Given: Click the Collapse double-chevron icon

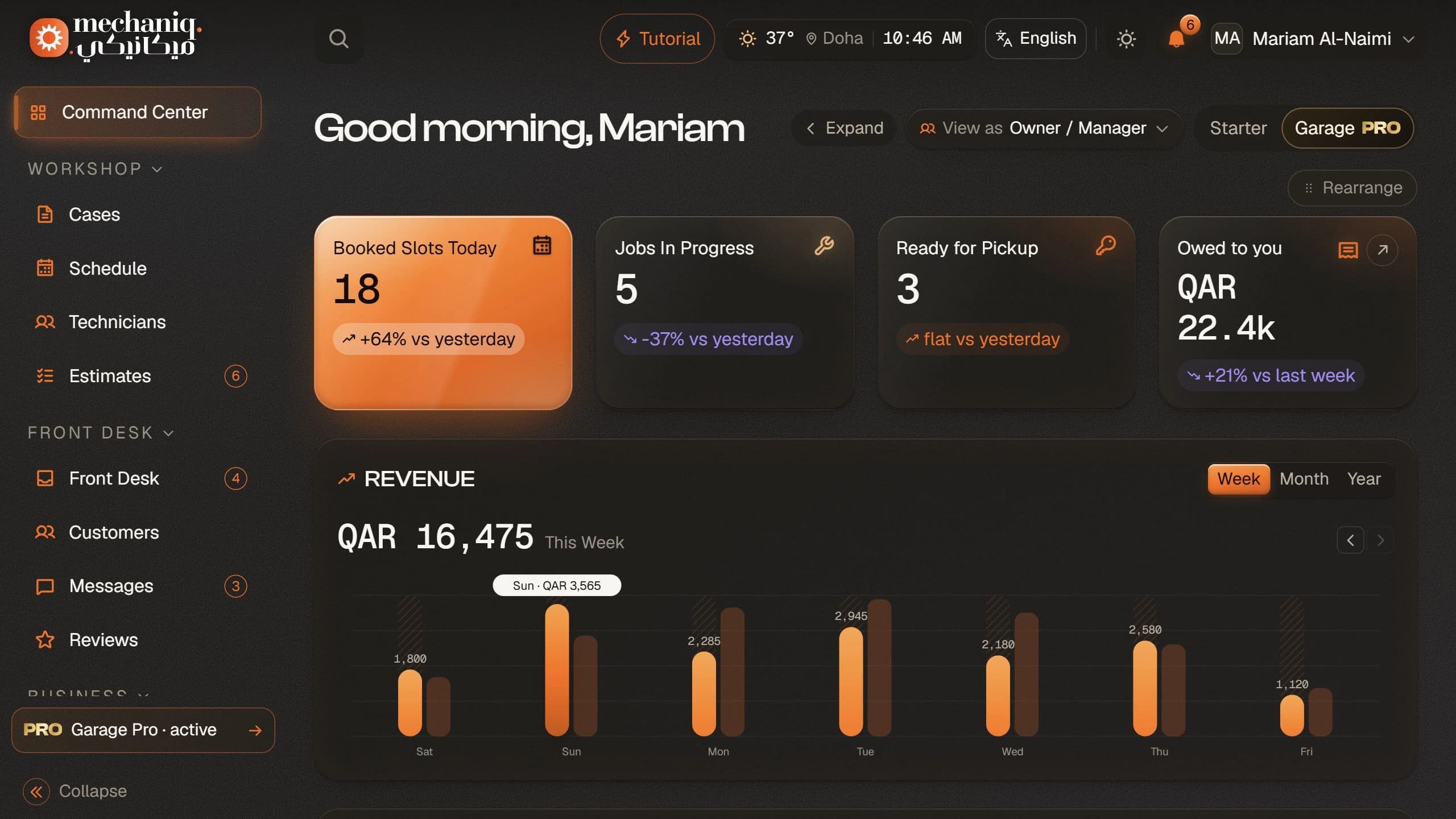Looking at the screenshot, I should (x=36, y=791).
